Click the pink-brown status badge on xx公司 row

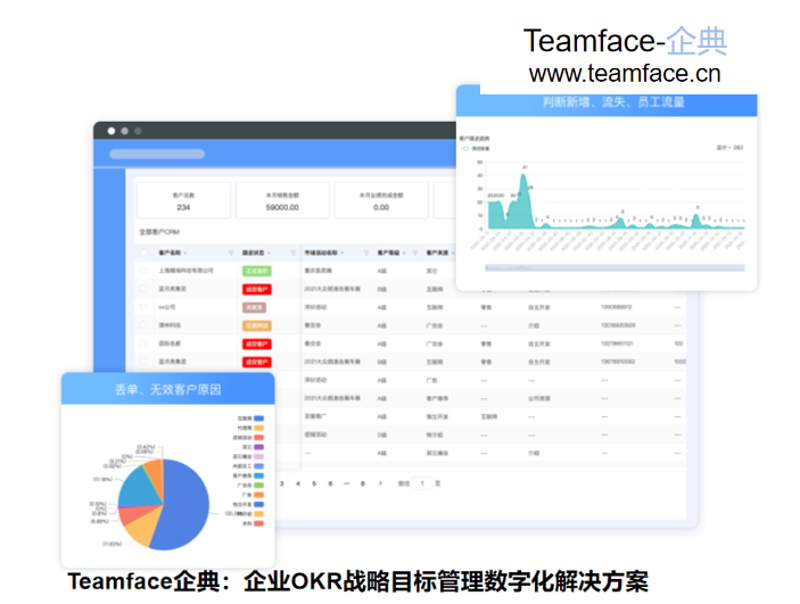[254, 307]
